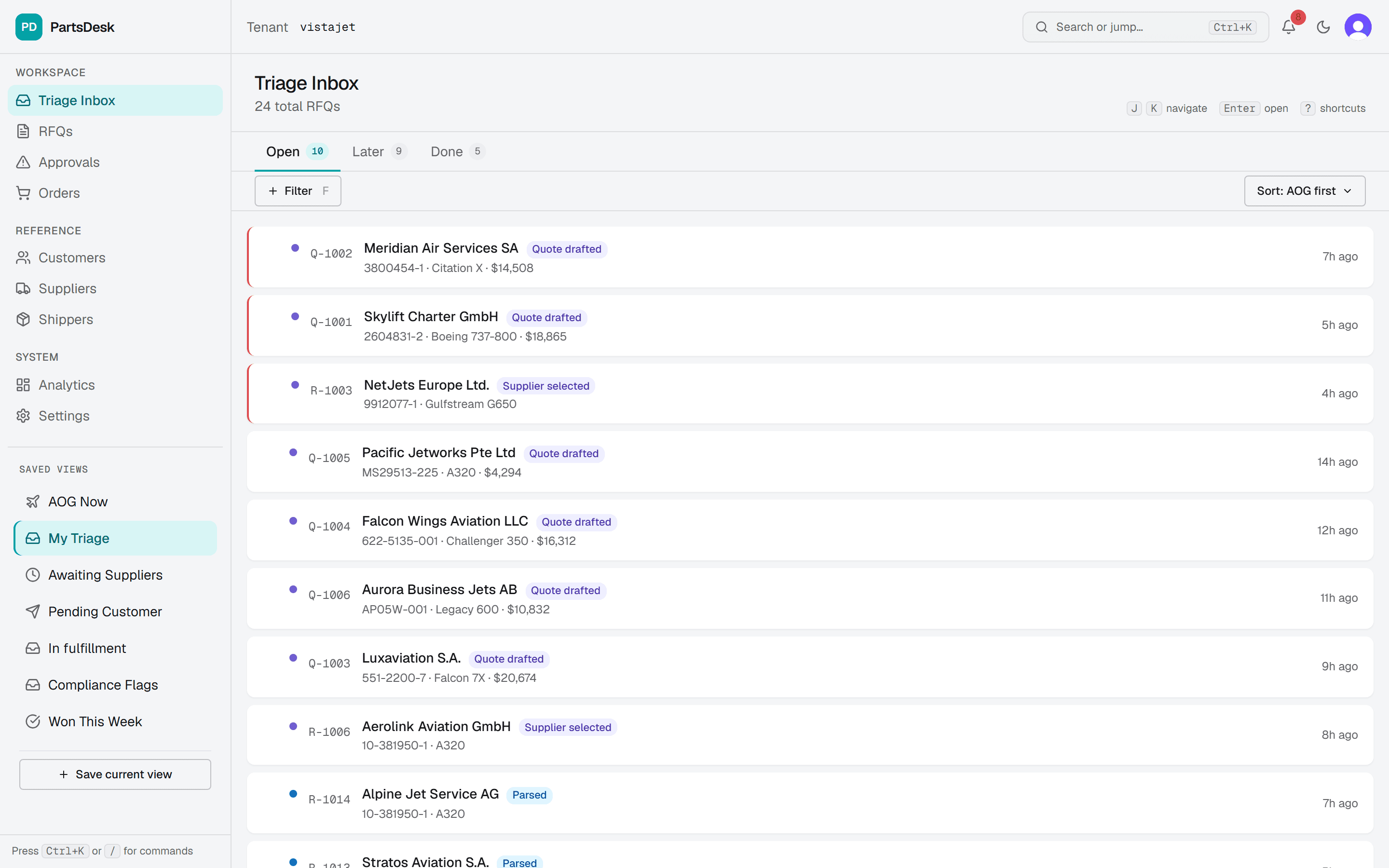Open Orders in the sidebar

(x=115, y=193)
